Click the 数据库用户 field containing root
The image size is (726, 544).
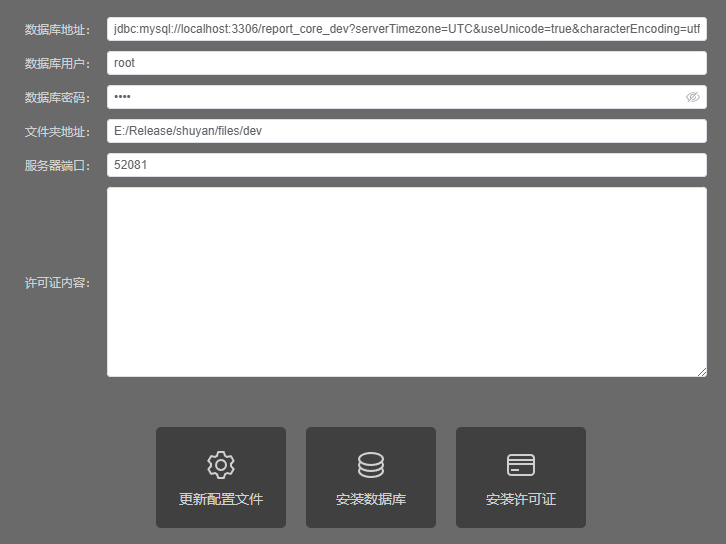(407, 63)
